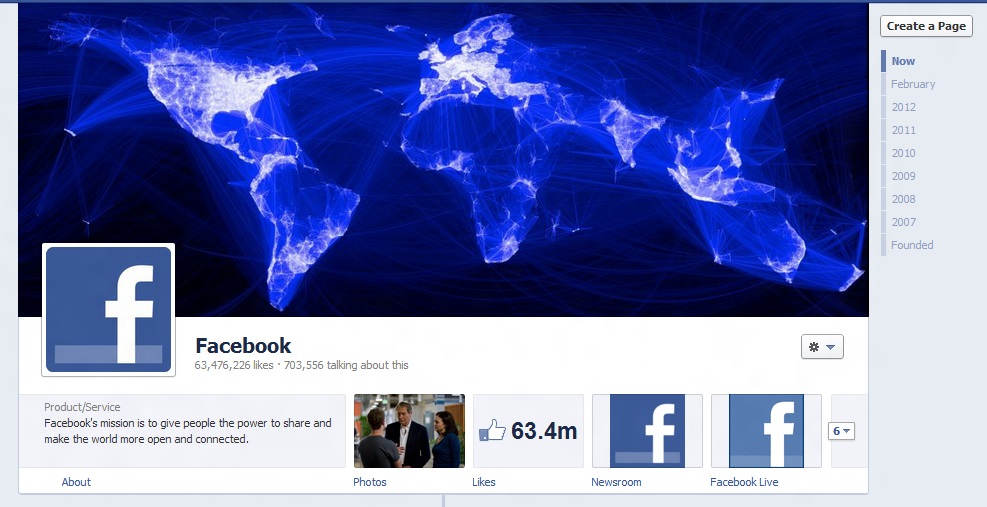Image resolution: width=987 pixels, height=507 pixels.
Task: Open the Newsroom app tile icon
Action: (x=647, y=431)
